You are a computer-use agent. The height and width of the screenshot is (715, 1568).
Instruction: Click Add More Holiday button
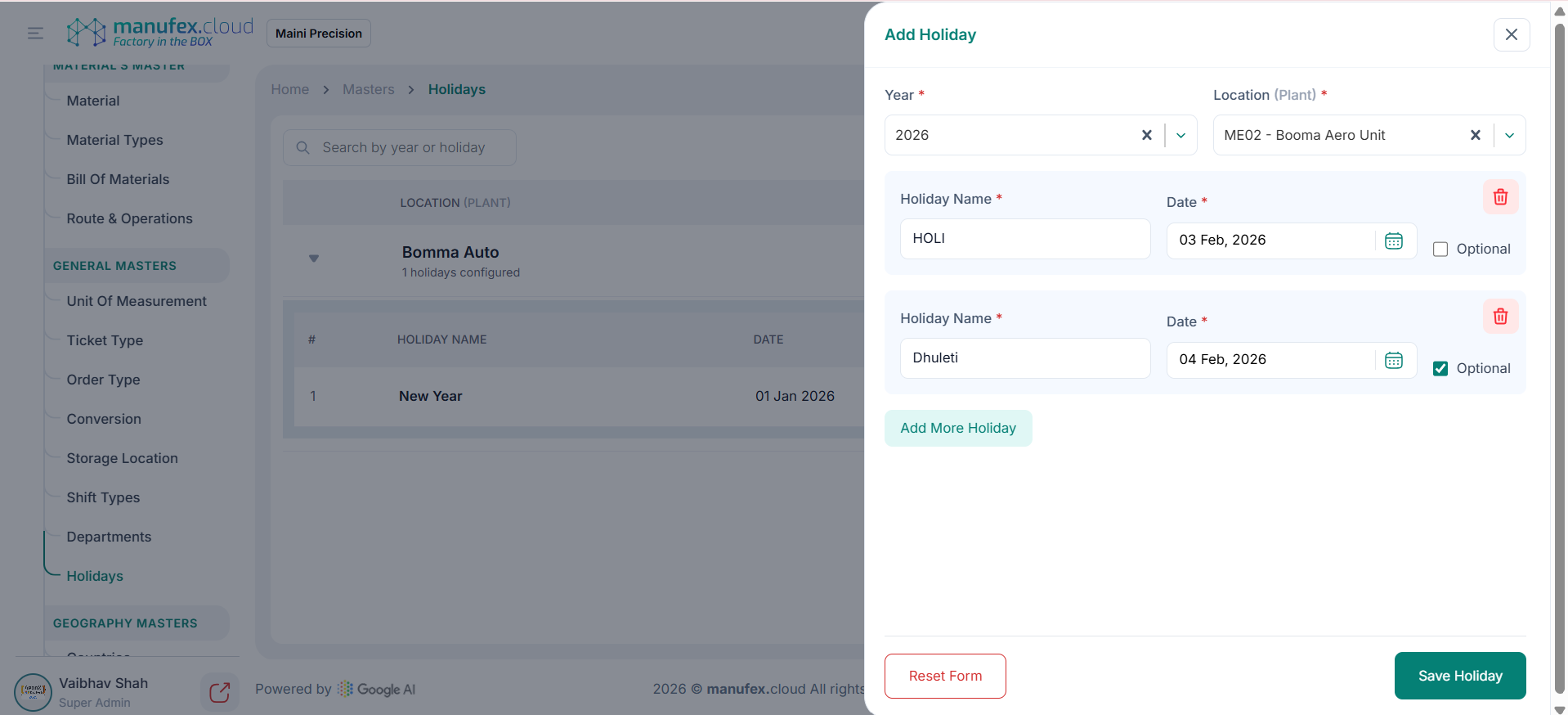[957, 428]
